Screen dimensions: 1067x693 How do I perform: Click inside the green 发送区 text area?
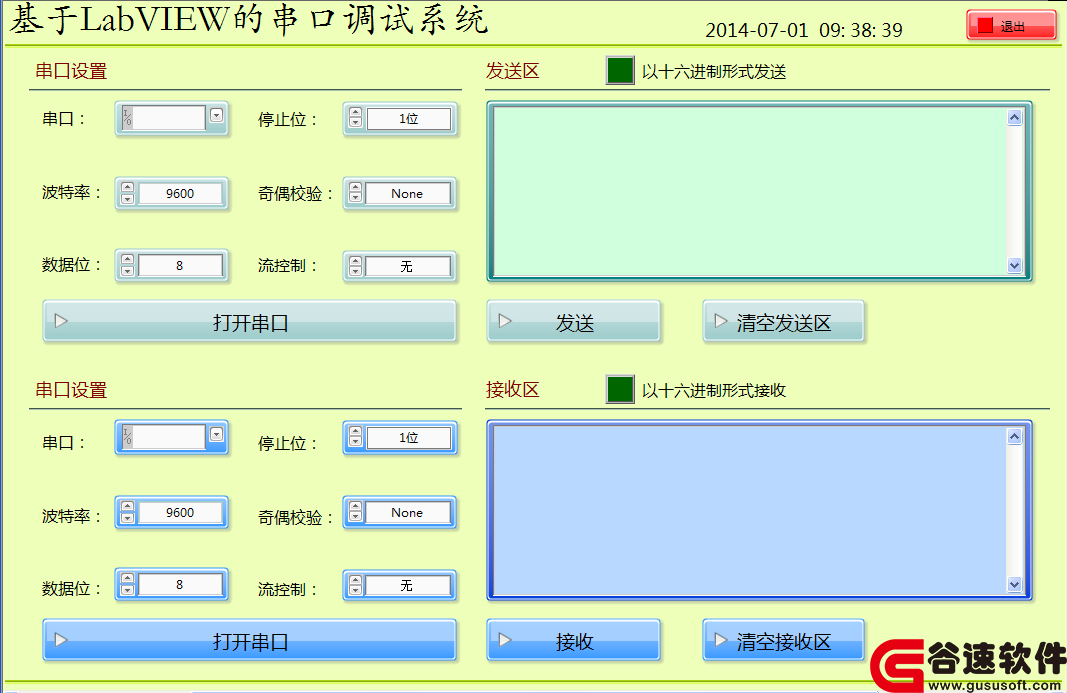pos(749,191)
